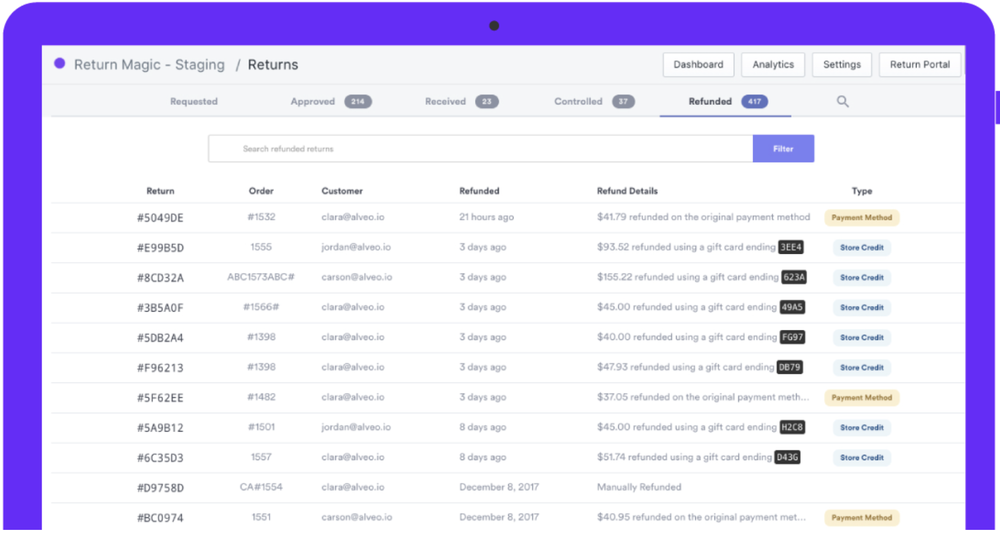Click gift card code 623A

[x=794, y=277]
